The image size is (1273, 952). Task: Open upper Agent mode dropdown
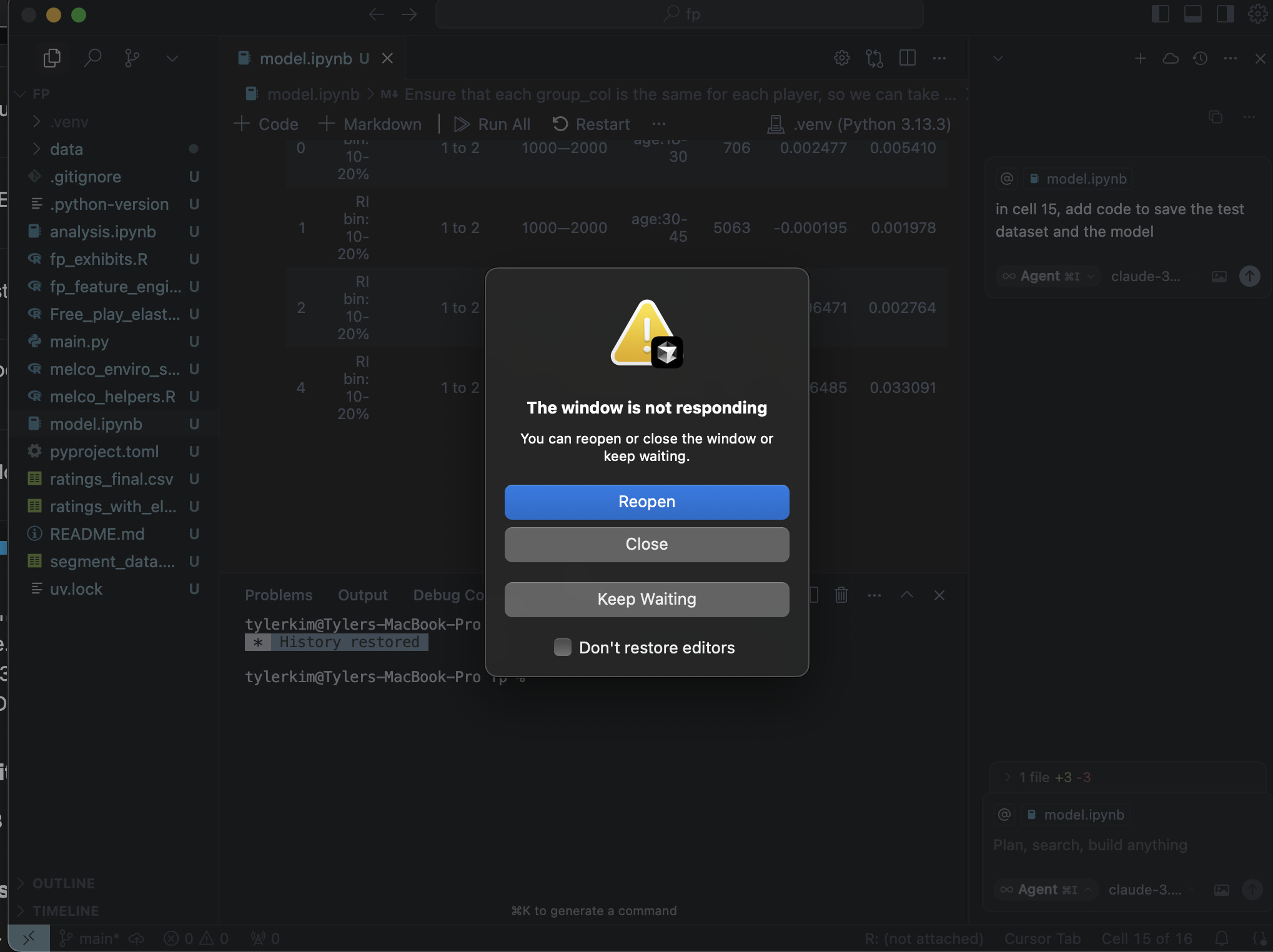1049,276
